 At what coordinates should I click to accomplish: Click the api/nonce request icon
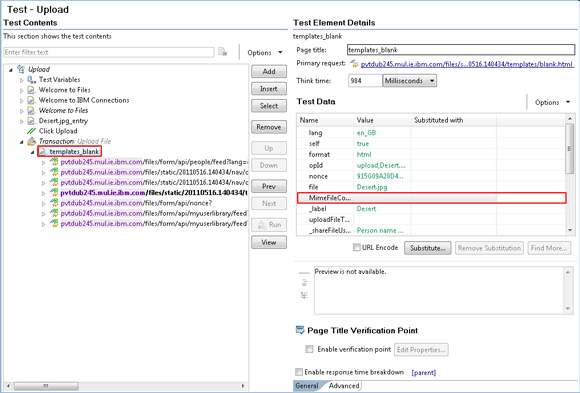click(54, 203)
